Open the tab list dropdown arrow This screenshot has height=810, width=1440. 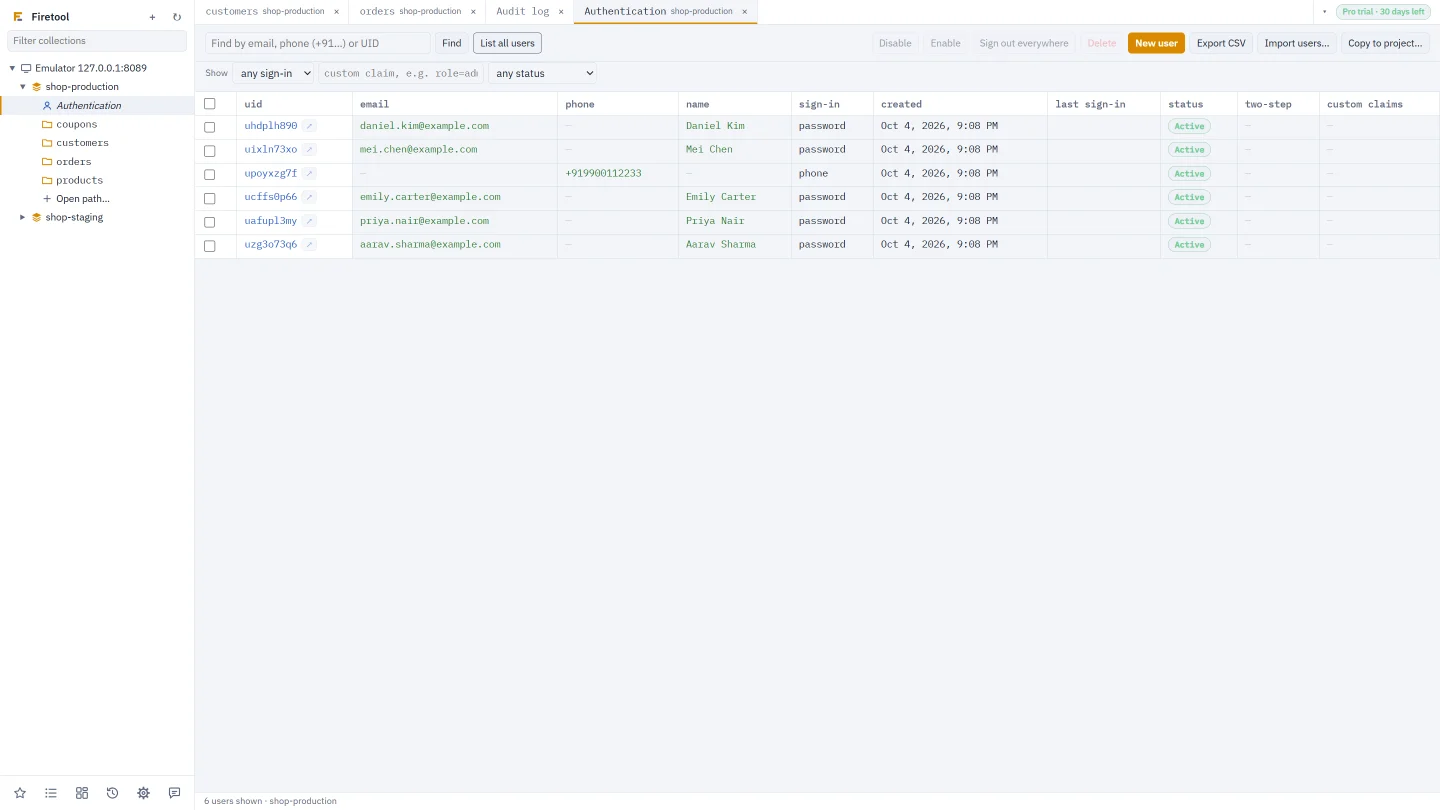1324,12
